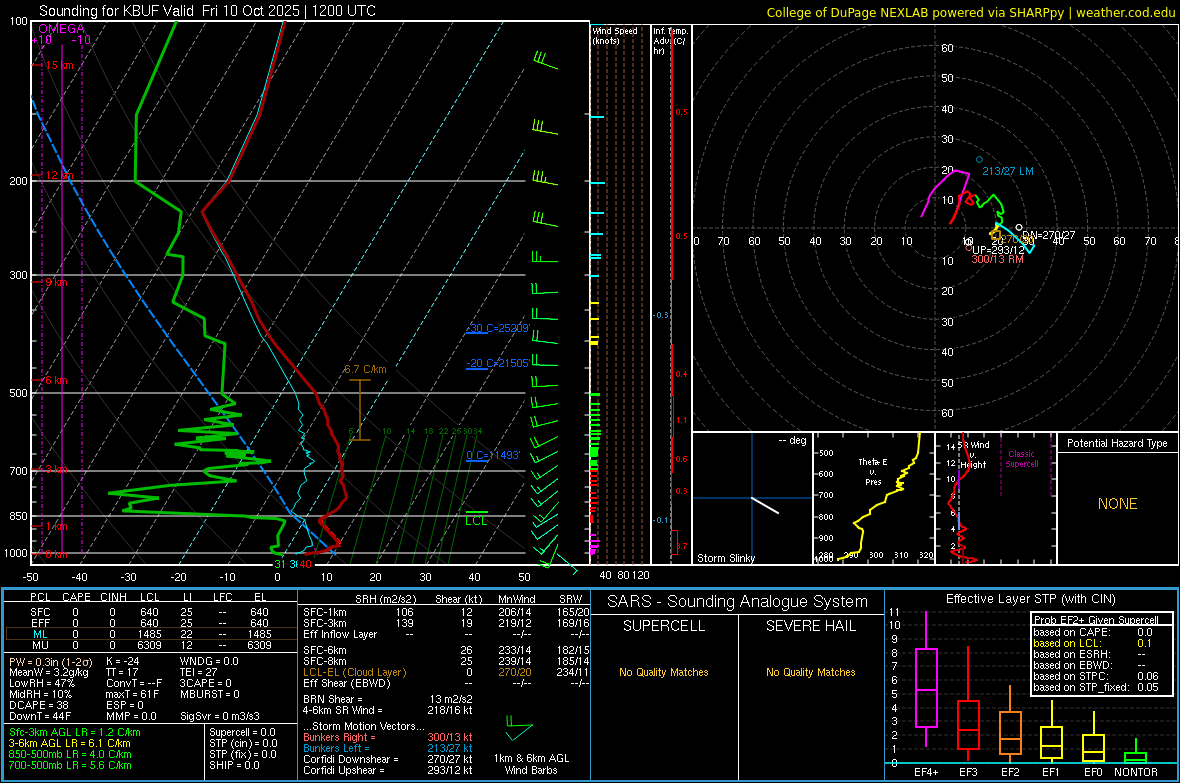Click the Wind Speed (knots) panel header
Screen dimensions: 1180x783
coord(614,35)
